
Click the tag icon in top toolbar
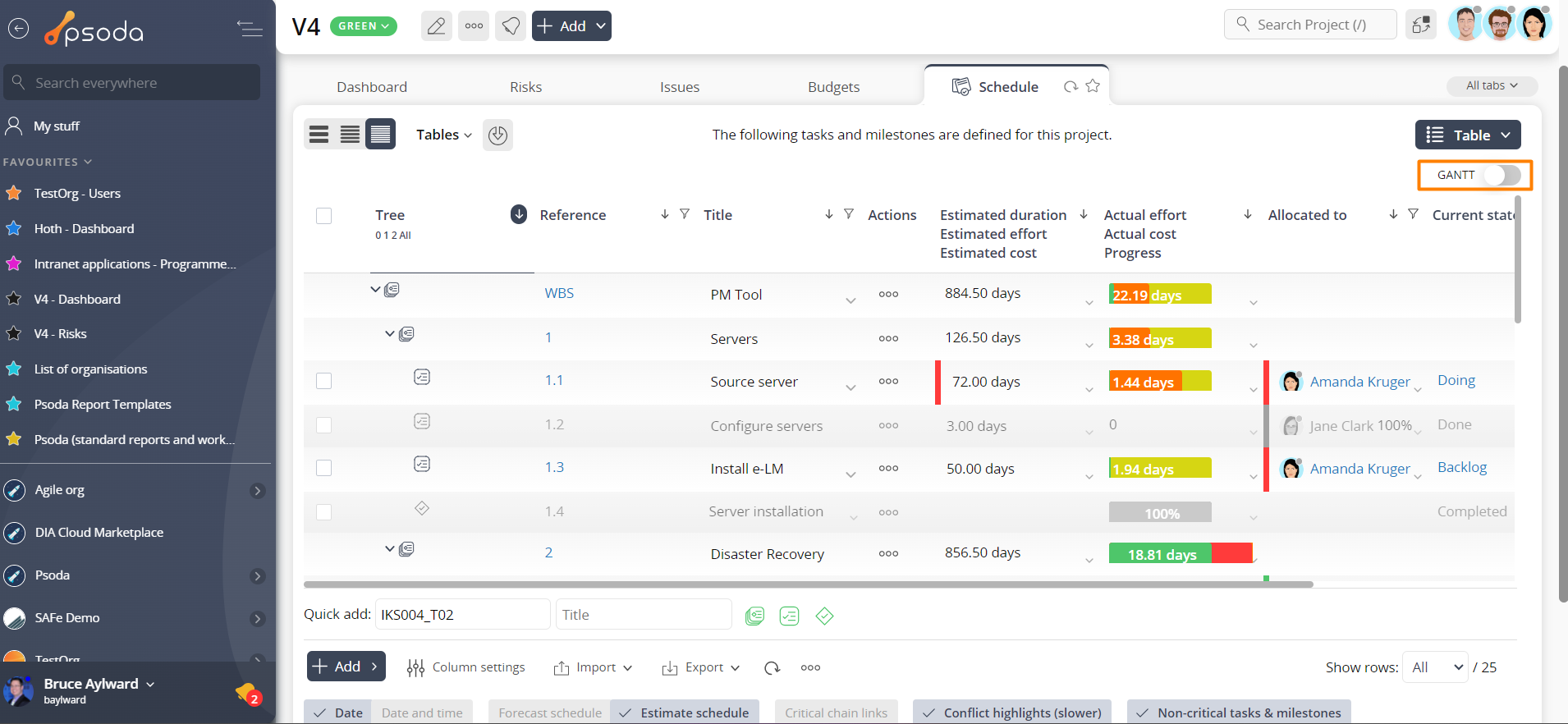click(x=511, y=26)
